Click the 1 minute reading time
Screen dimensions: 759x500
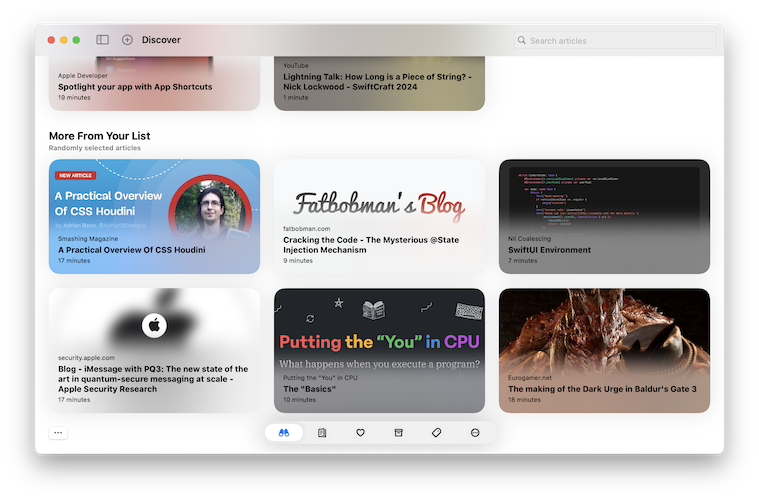(296, 97)
